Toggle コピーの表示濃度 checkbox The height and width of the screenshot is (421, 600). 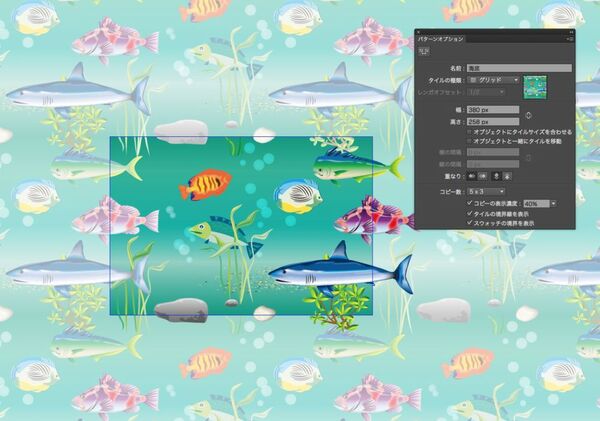coord(470,203)
